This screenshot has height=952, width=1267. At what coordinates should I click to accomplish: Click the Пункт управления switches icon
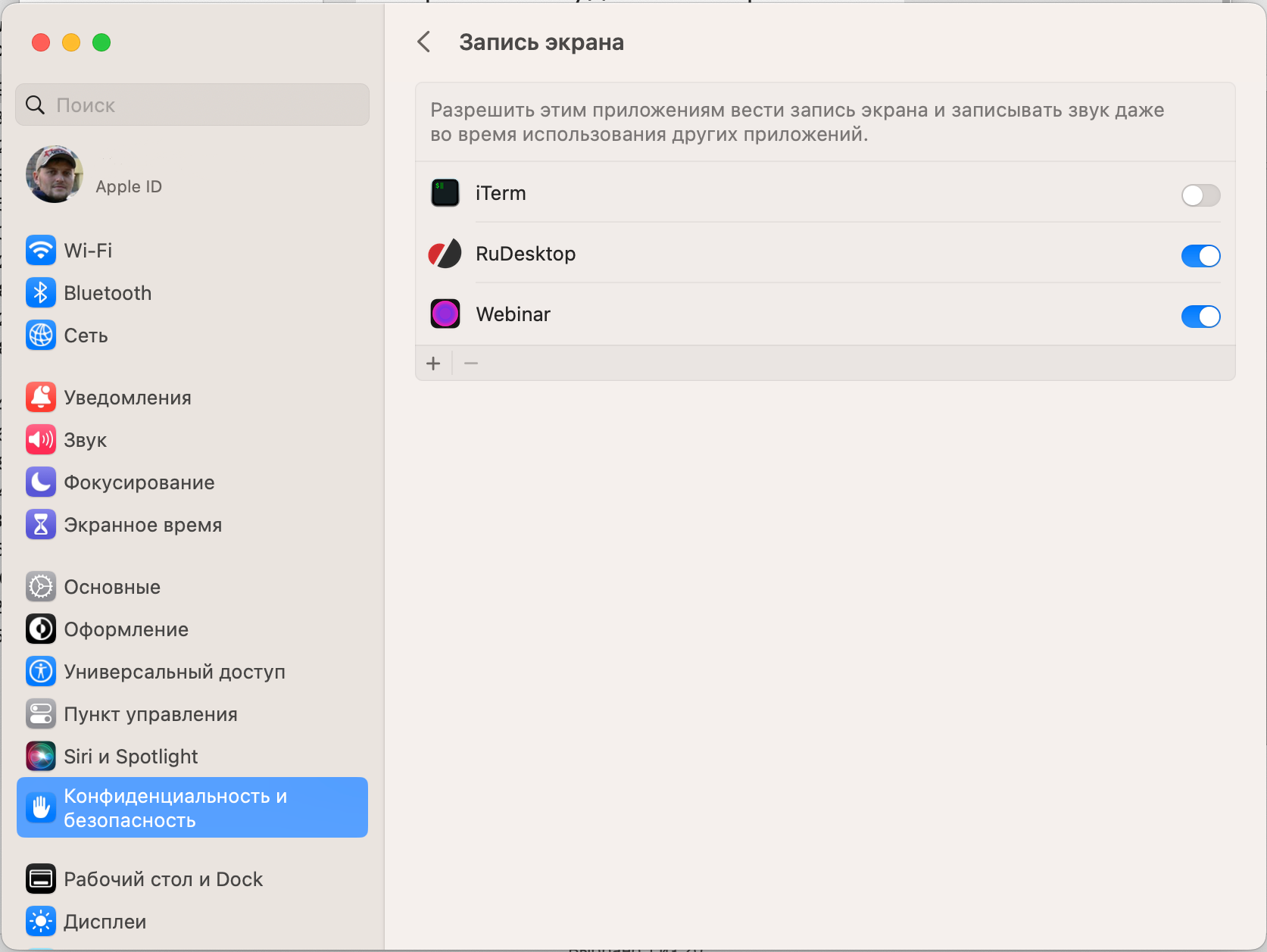(41, 713)
